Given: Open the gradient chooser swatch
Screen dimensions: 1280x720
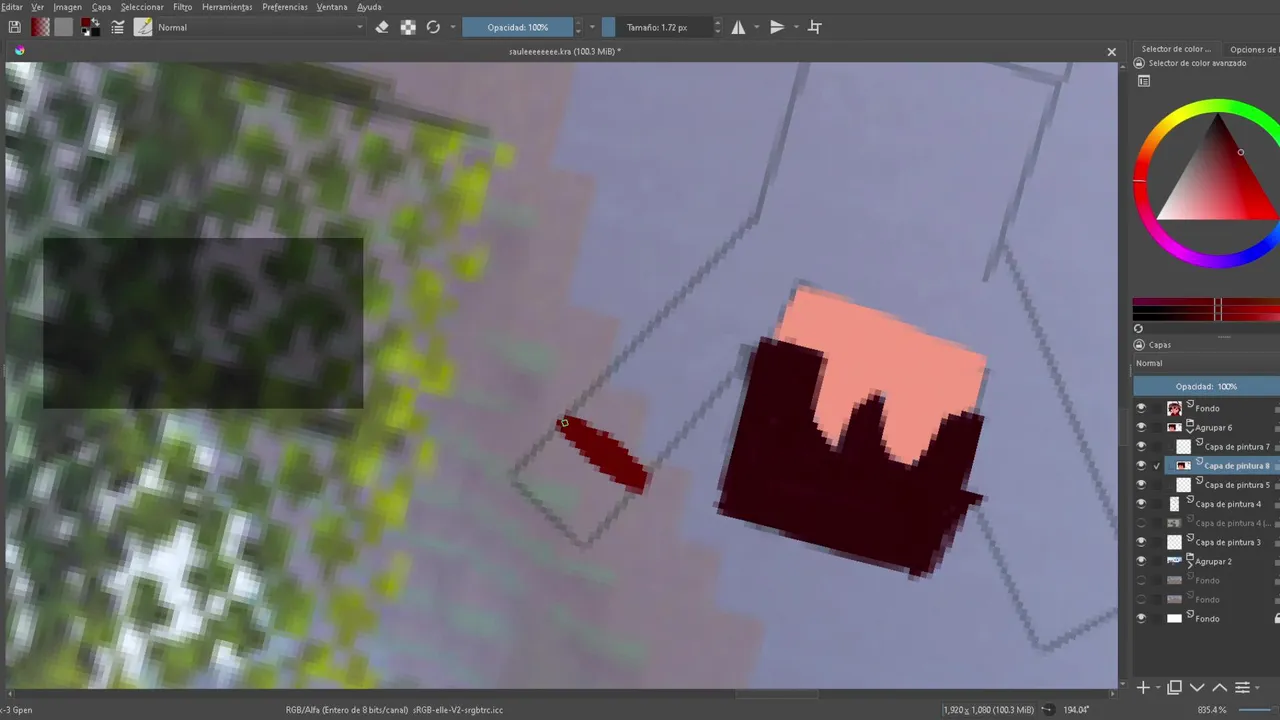Looking at the screenshot, I should (40, 27).
